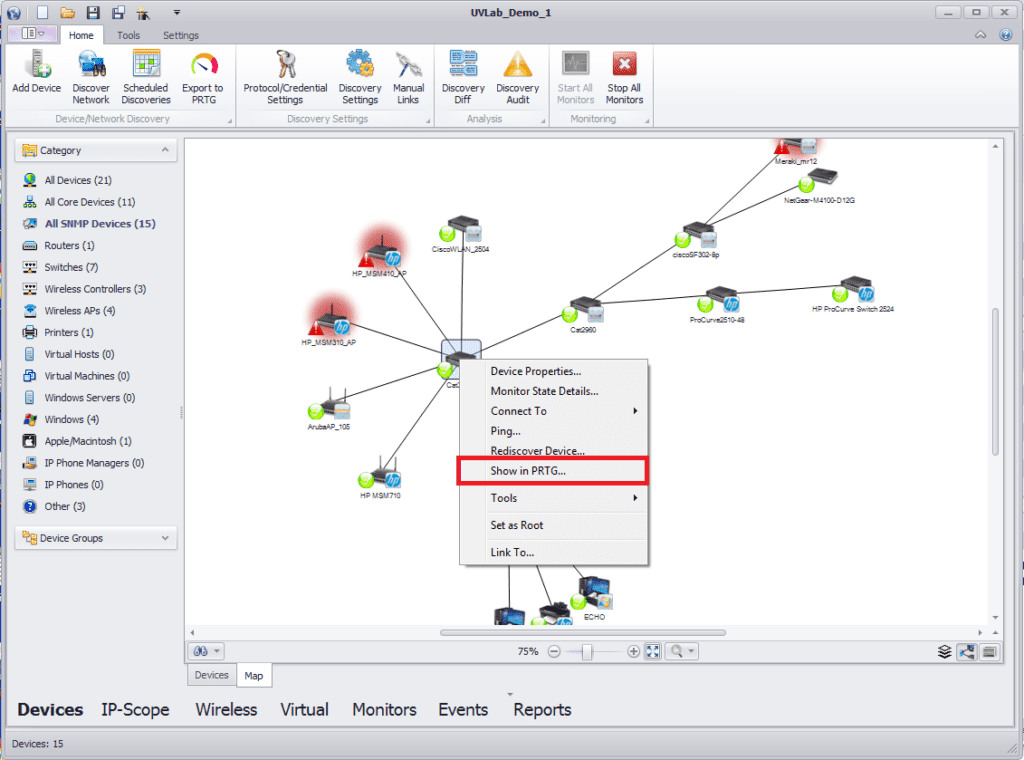Click the new document icon in quick access toolbar
1024x760 pixels.
tap(42, 12)
